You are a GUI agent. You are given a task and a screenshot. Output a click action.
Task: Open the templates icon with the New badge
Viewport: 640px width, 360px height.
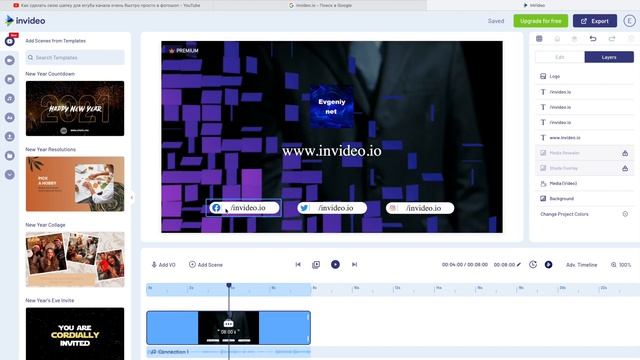pos(10,41)
